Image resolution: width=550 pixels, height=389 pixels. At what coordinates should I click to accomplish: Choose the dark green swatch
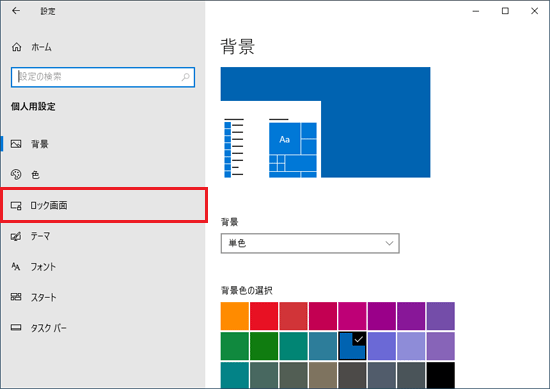(264, 346)
